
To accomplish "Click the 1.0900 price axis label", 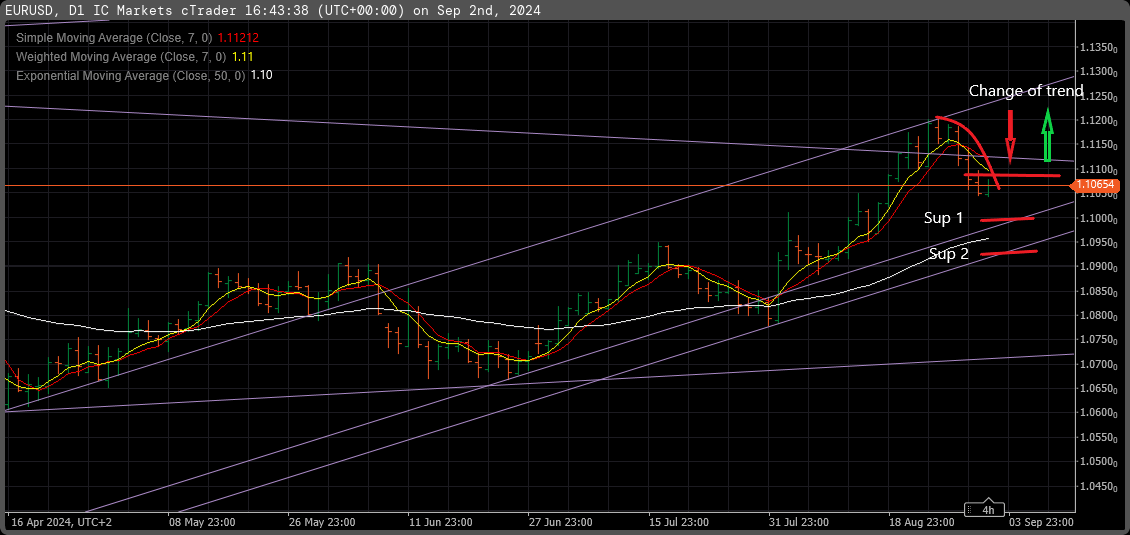I will point(1097,267).
